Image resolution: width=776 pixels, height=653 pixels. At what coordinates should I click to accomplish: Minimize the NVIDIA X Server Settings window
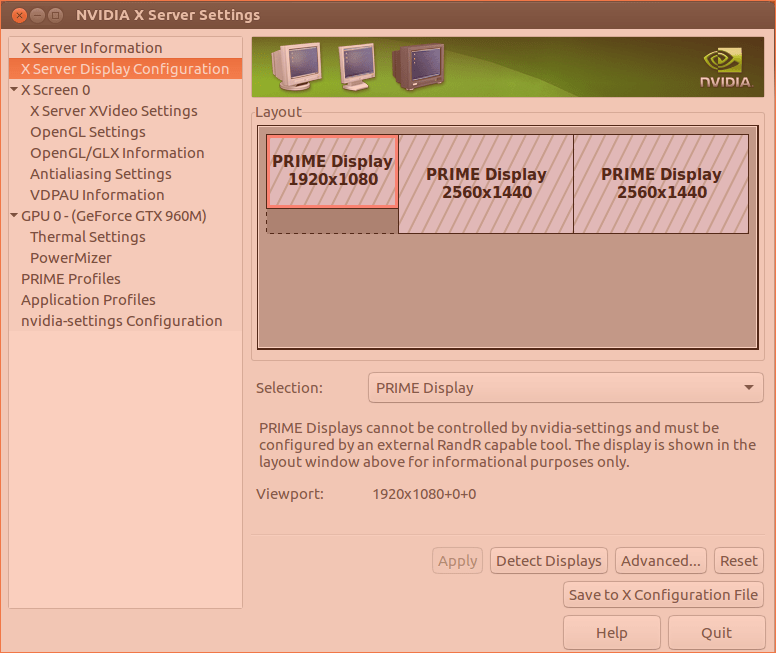pyautogui.click(x=38, y=15)
